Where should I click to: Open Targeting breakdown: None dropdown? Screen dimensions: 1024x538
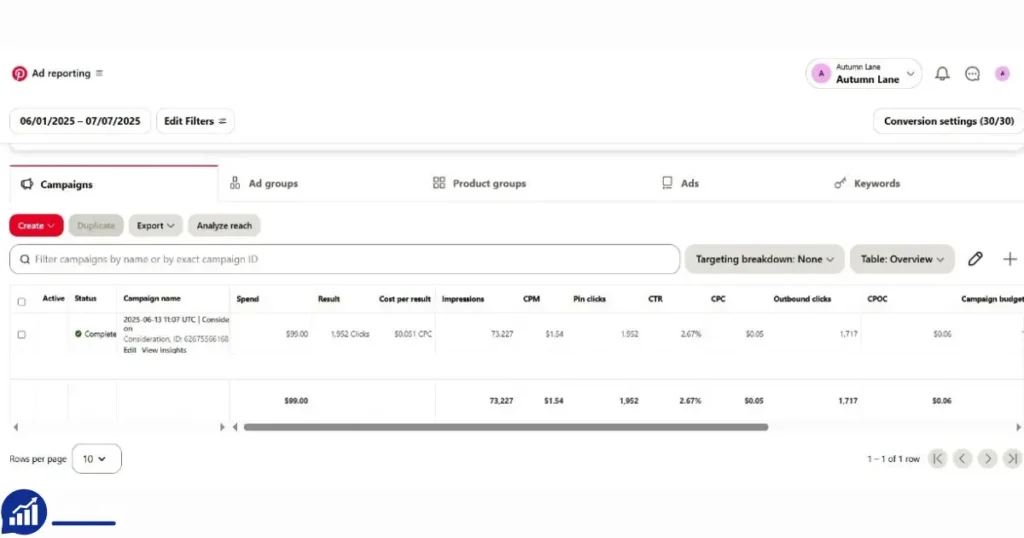764,259
